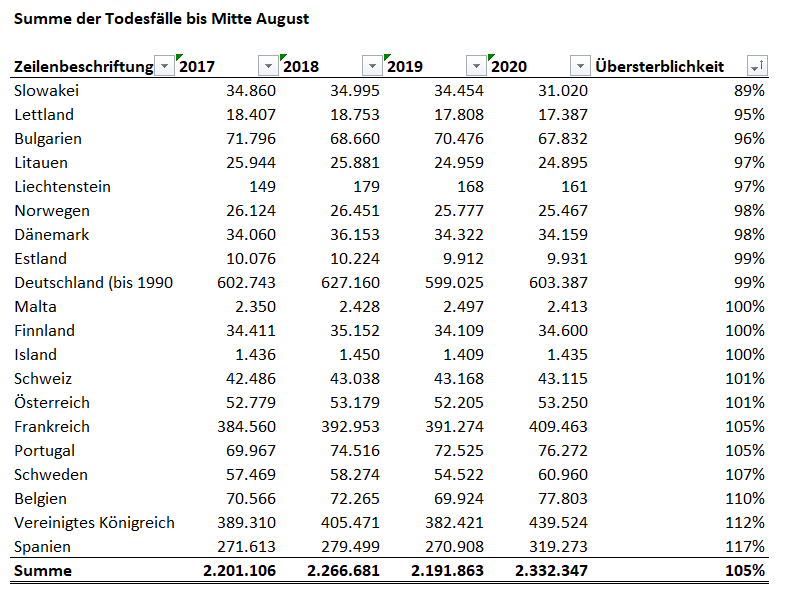Image resolution: width=793 pixels, height=602 pixels.
Task: Click Frankreich 2020 value 409.463
Action: pyautogui.click(x=558, y=427)
